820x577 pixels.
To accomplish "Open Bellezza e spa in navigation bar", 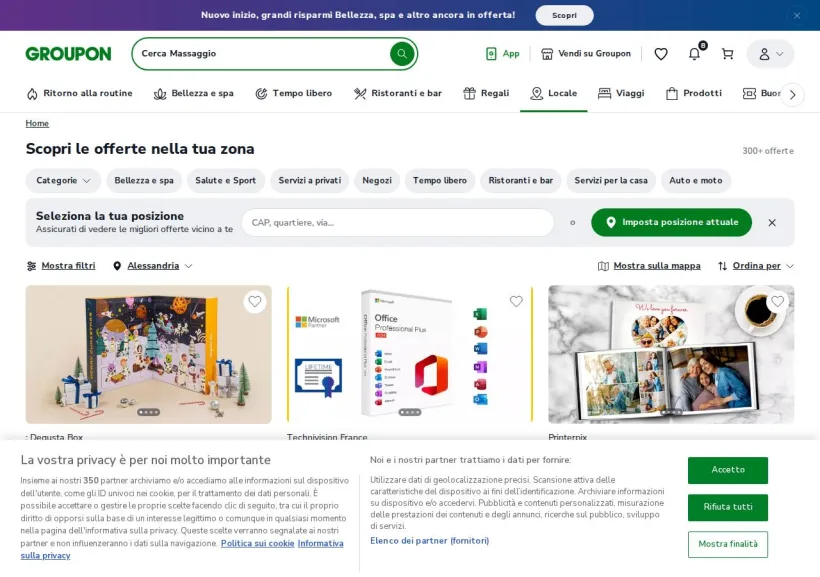I will point(193,93).
